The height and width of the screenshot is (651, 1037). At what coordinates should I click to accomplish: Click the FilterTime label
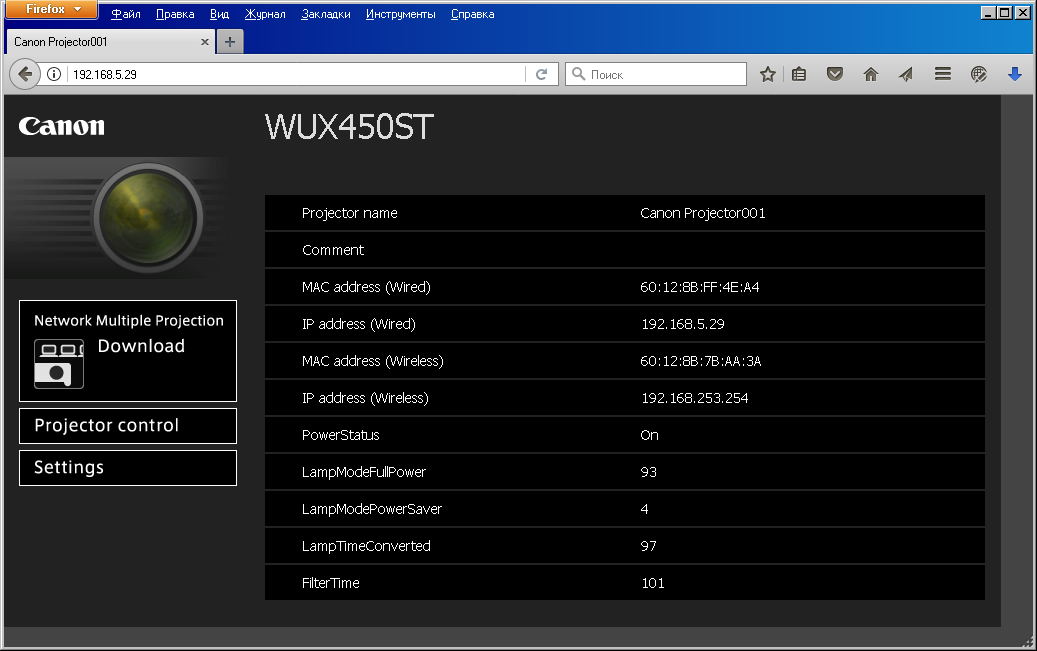[331, 584]
